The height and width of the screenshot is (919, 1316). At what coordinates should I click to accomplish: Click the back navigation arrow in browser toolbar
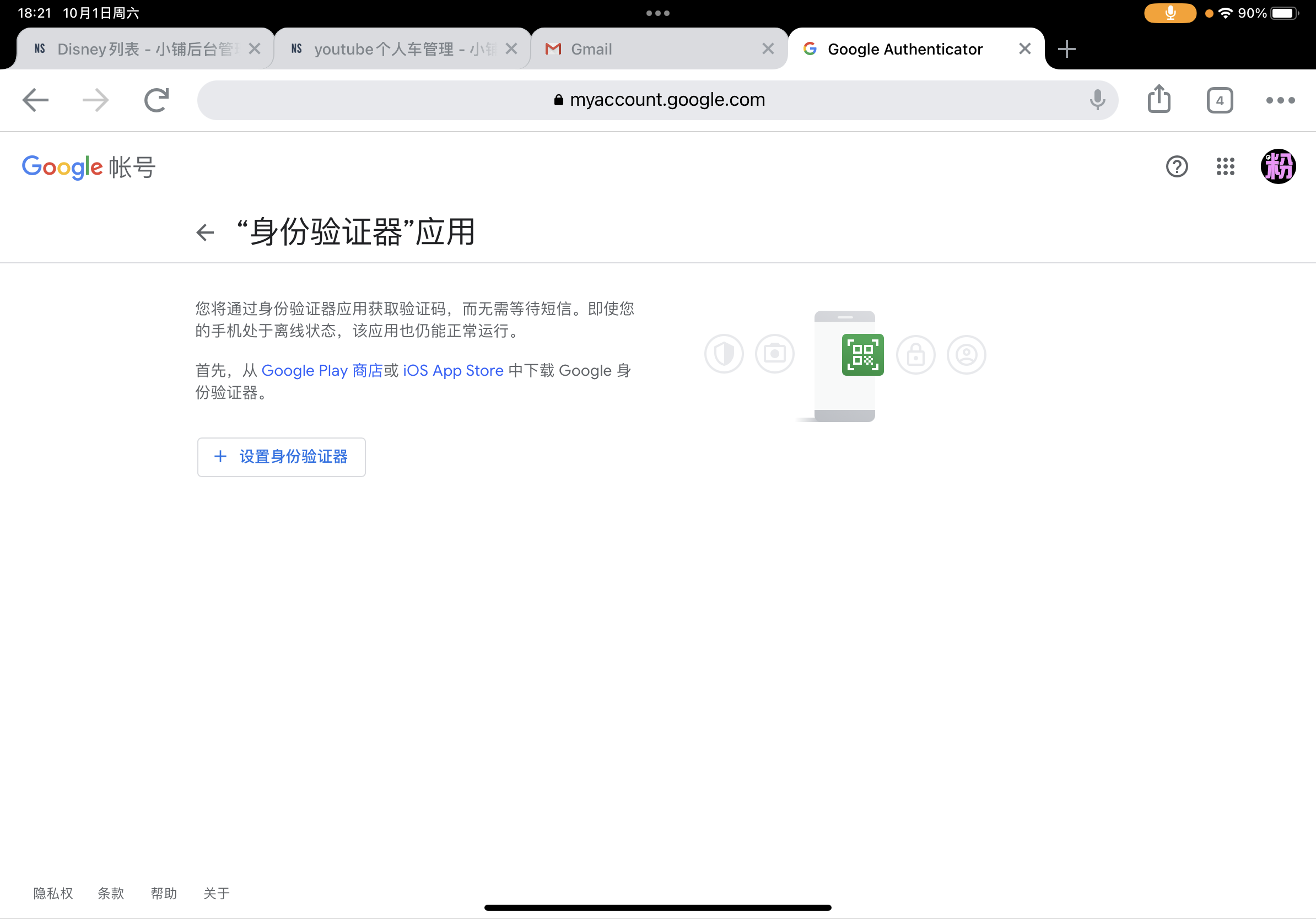tap(35, 100)
